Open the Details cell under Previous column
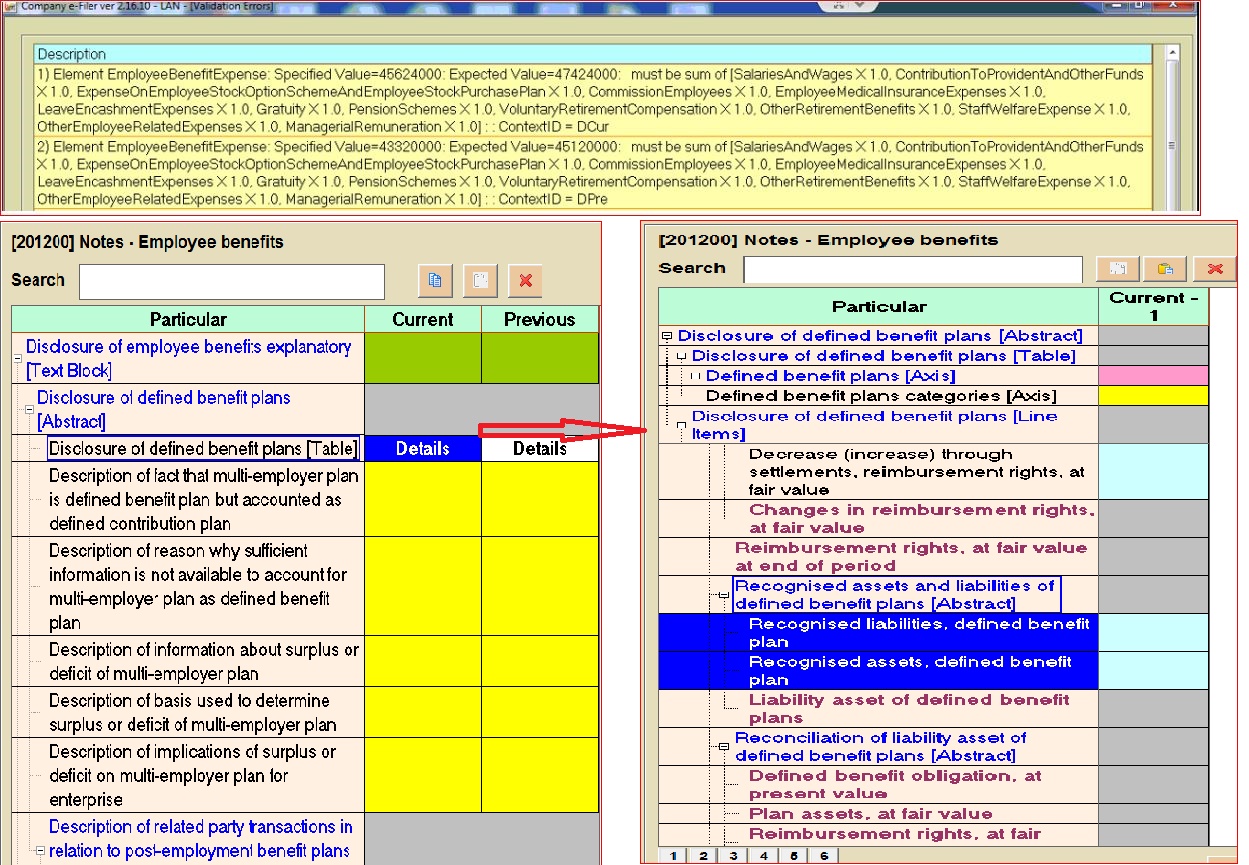 540,449
